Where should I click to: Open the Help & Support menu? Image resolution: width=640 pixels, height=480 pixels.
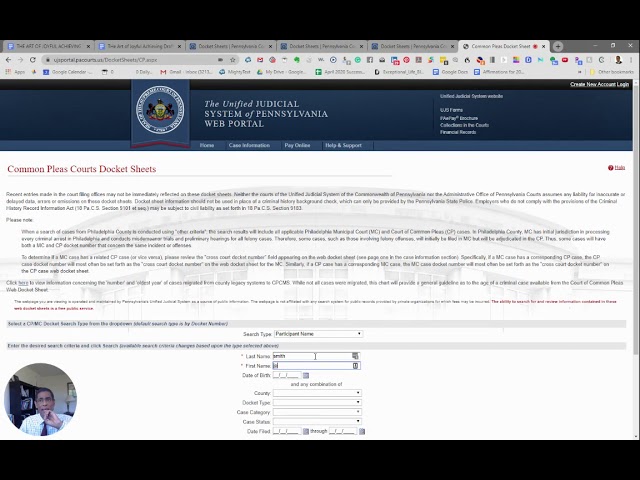click(x=343, y=145)
